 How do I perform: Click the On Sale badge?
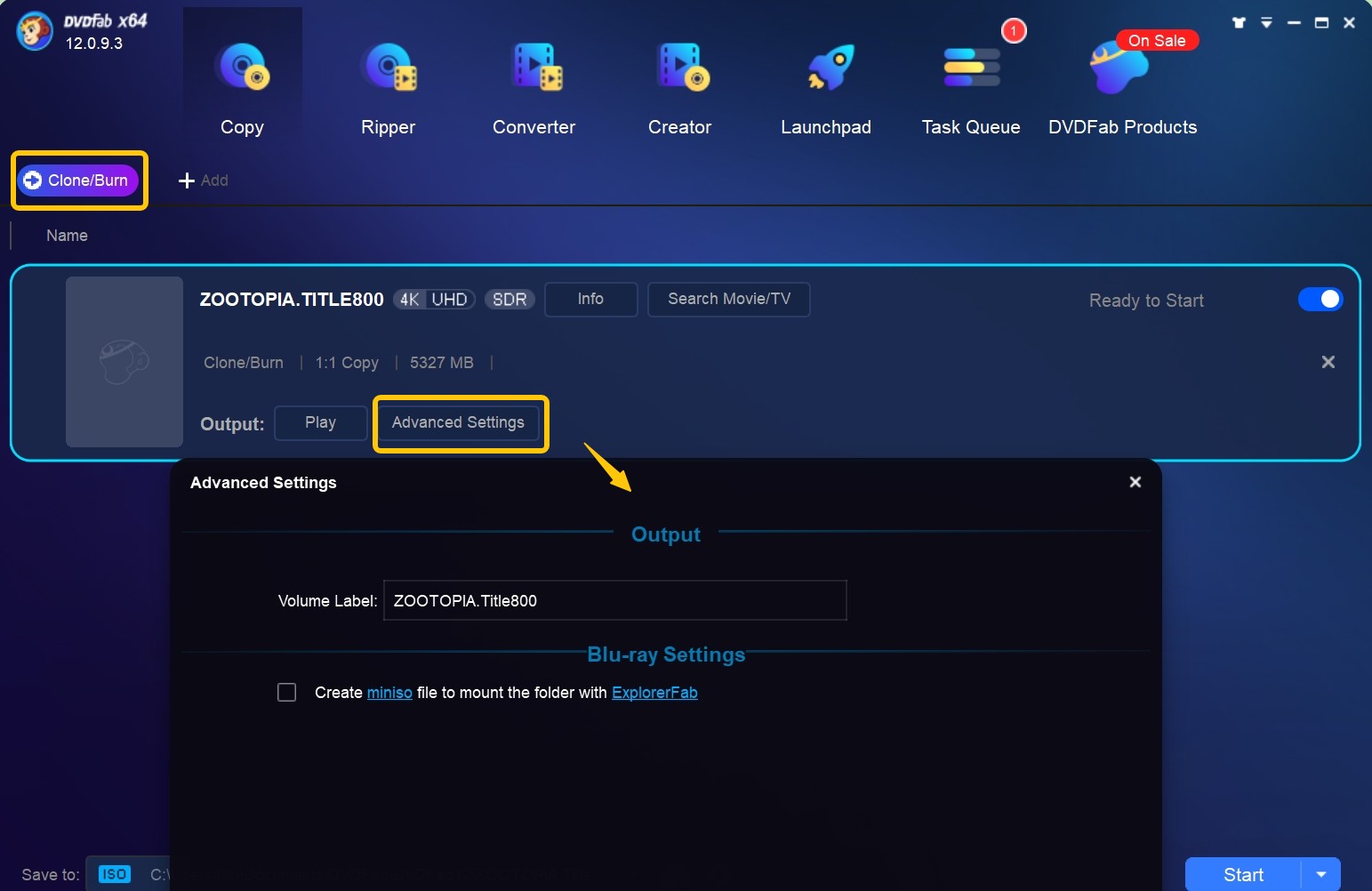click(1157, 40)
